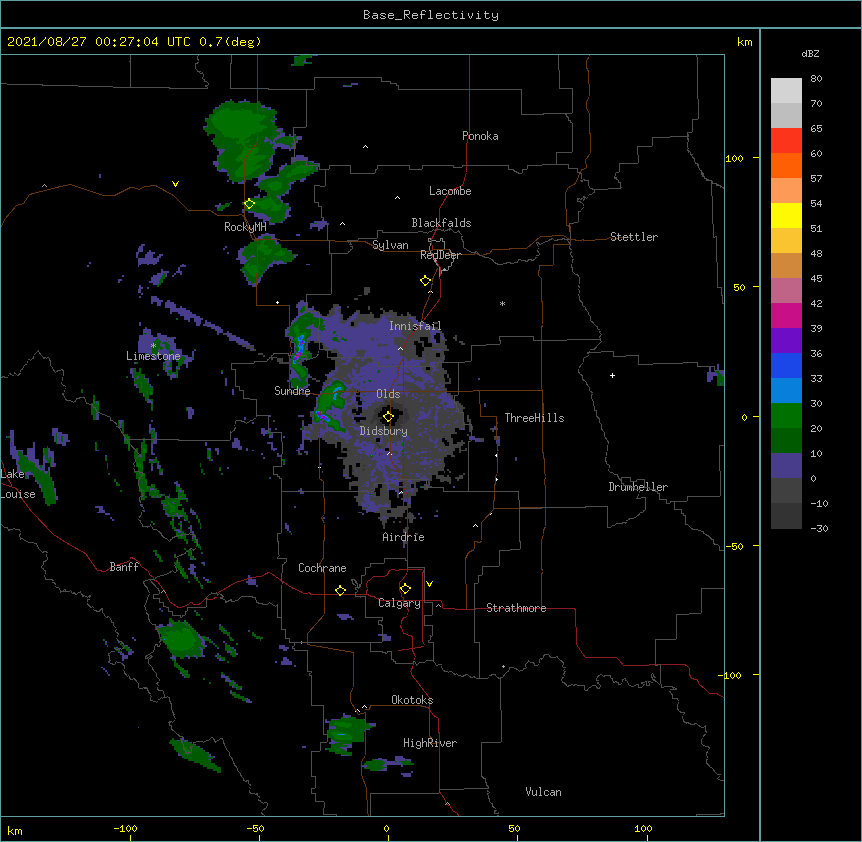The width and height of the screenshot is (862, 842).
Task: Click the Sundre town label
Action: [x=292, y=391]
